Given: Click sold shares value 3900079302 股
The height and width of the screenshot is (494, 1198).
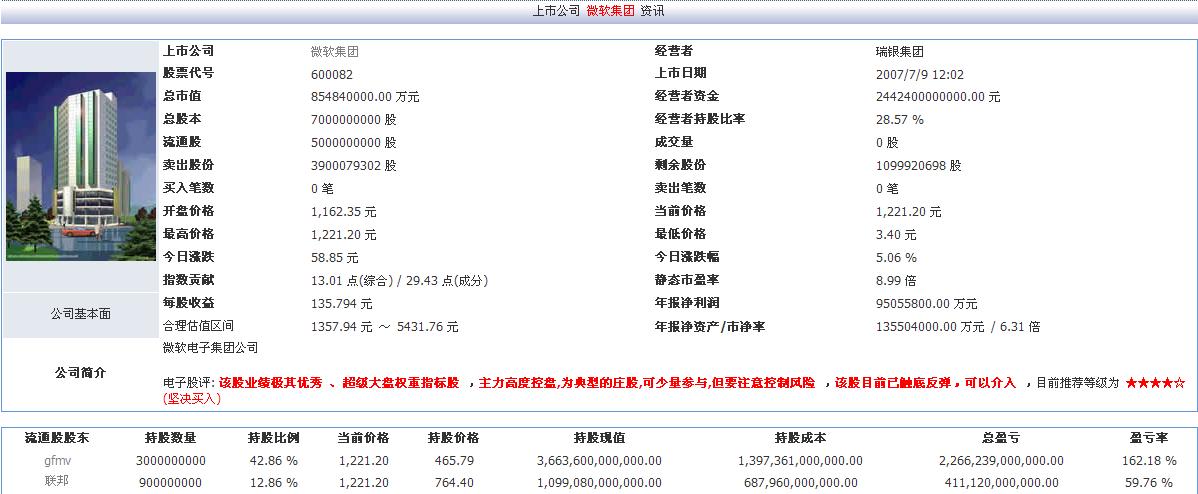Looking at the screenshot, I should pyautogui.click(x=354, y=166).
